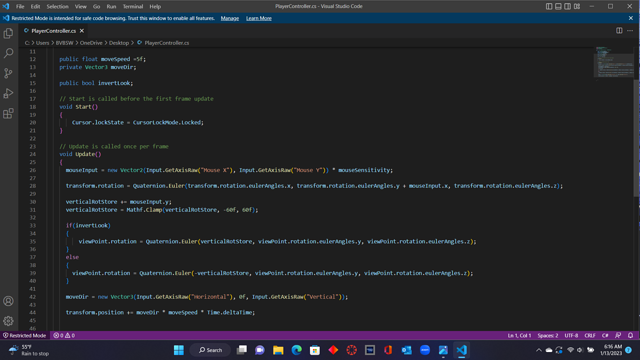Viewport: 640px width, 360px height.
Task: Open Office app from the taskbar
Action: pos(388,350)
